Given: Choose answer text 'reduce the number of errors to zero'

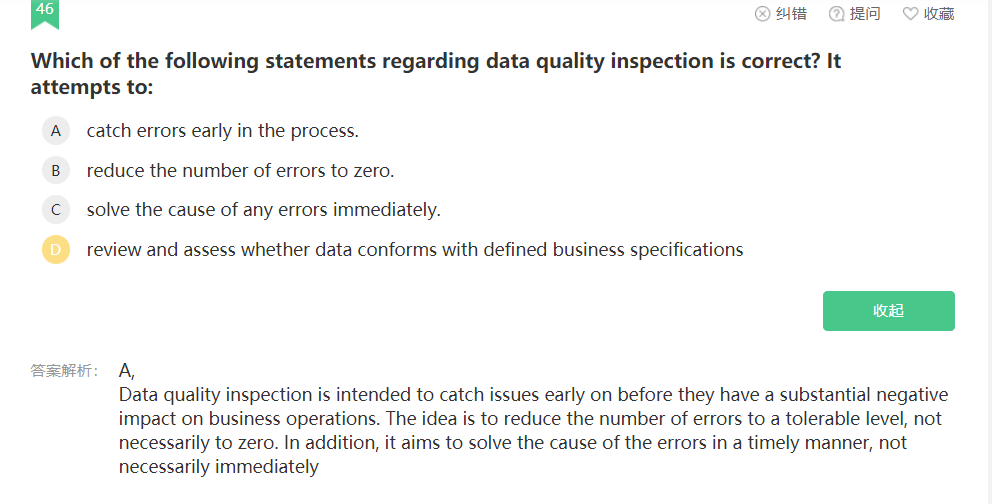Looking at the screenshot, I should tap(240, 171).
